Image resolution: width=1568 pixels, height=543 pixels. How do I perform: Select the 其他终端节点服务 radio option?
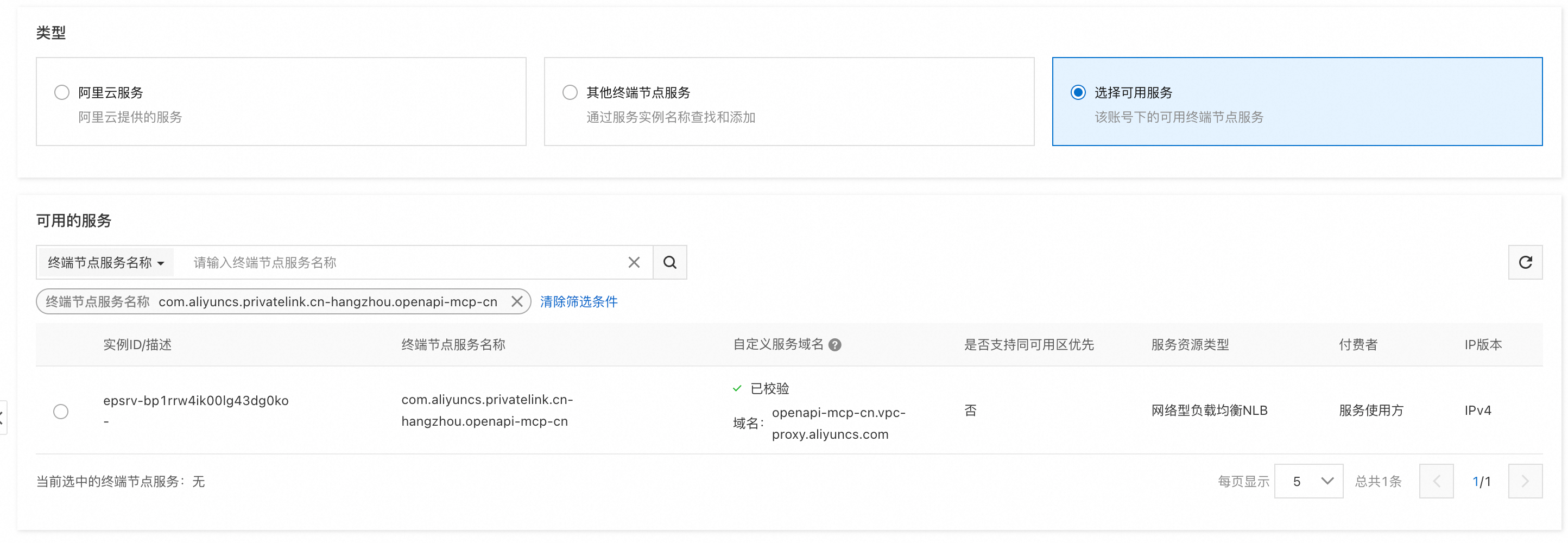570,92
